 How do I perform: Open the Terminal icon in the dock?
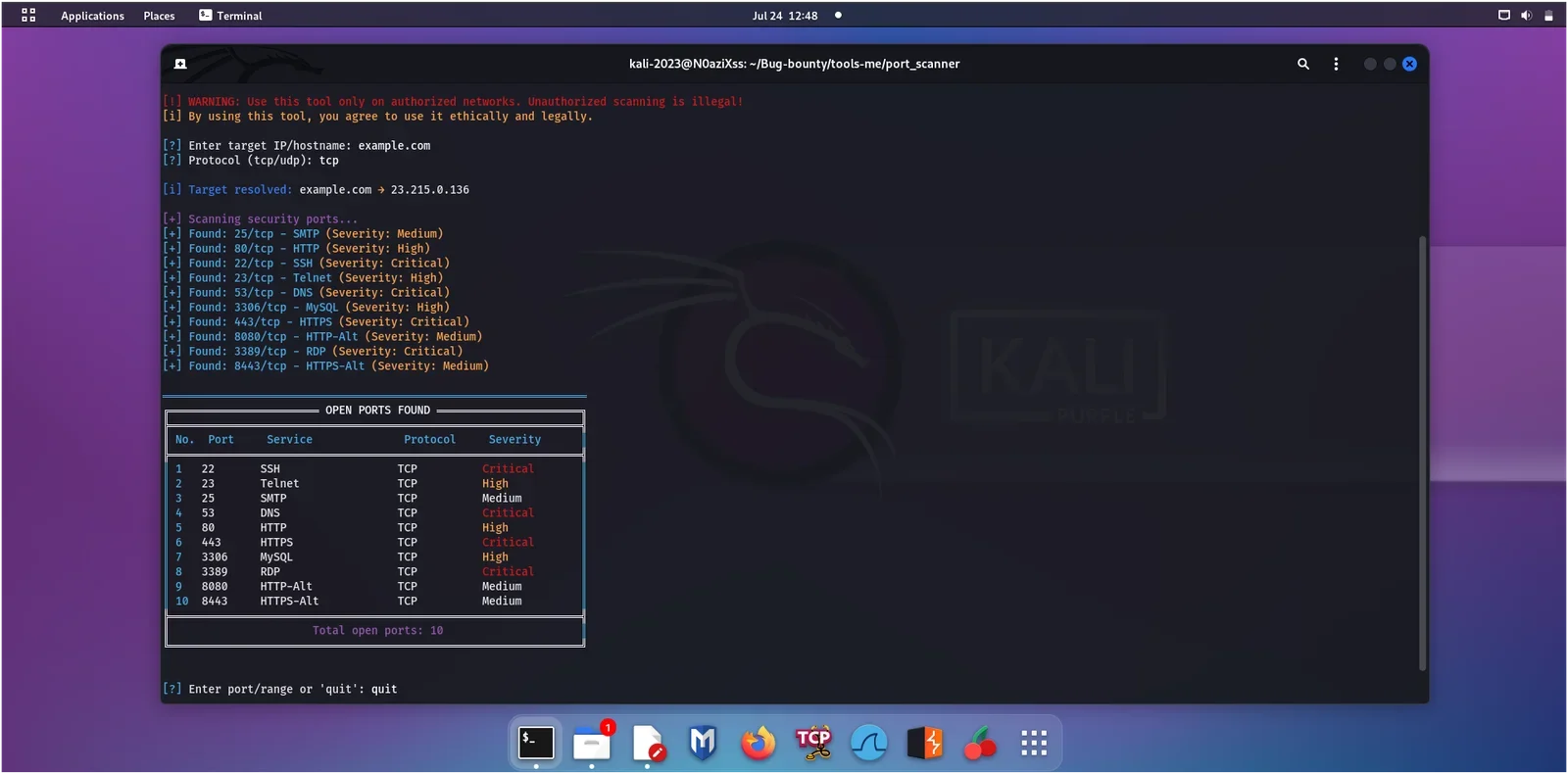(536, 743)
